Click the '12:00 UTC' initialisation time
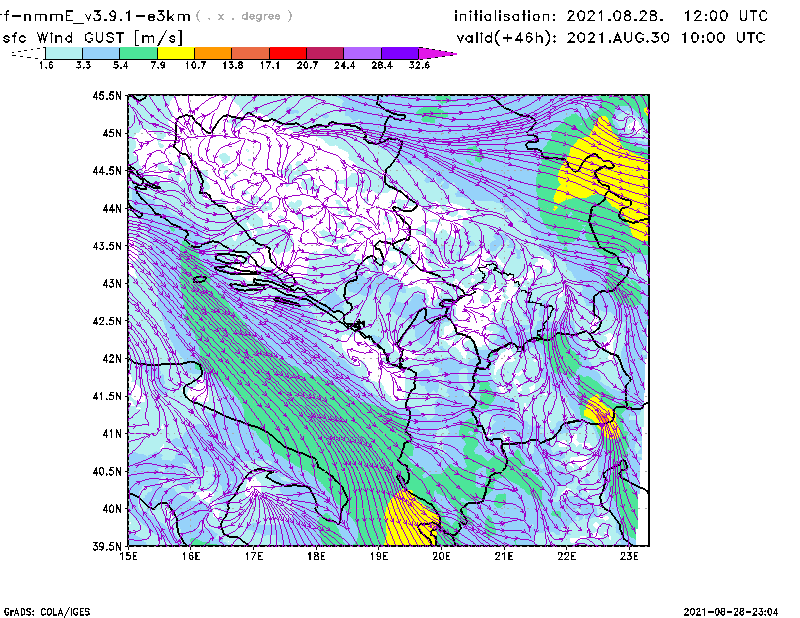Image resolution: width=800 pixels, height=618 pixels. pyautogui.click(x=725, y=16)
